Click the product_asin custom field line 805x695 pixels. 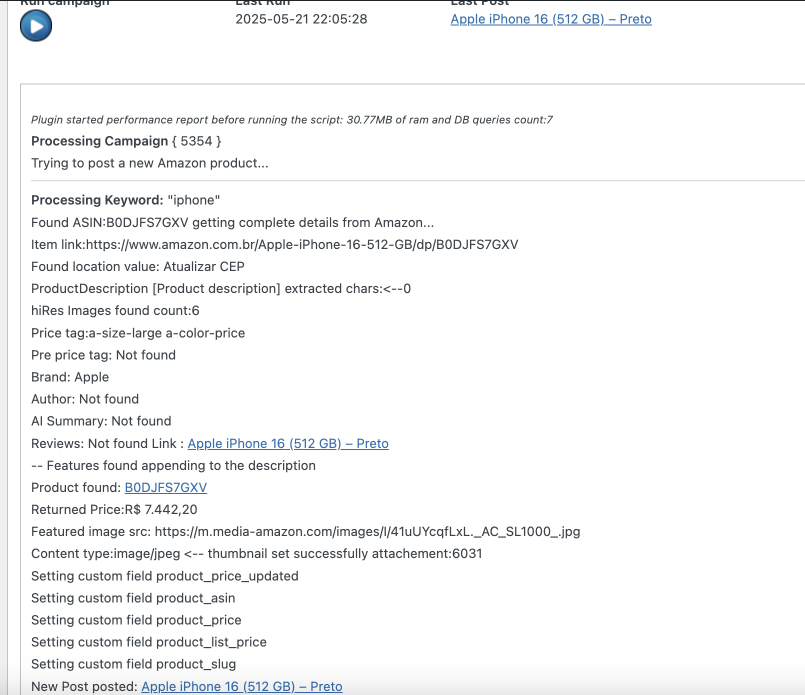[133, 598]
